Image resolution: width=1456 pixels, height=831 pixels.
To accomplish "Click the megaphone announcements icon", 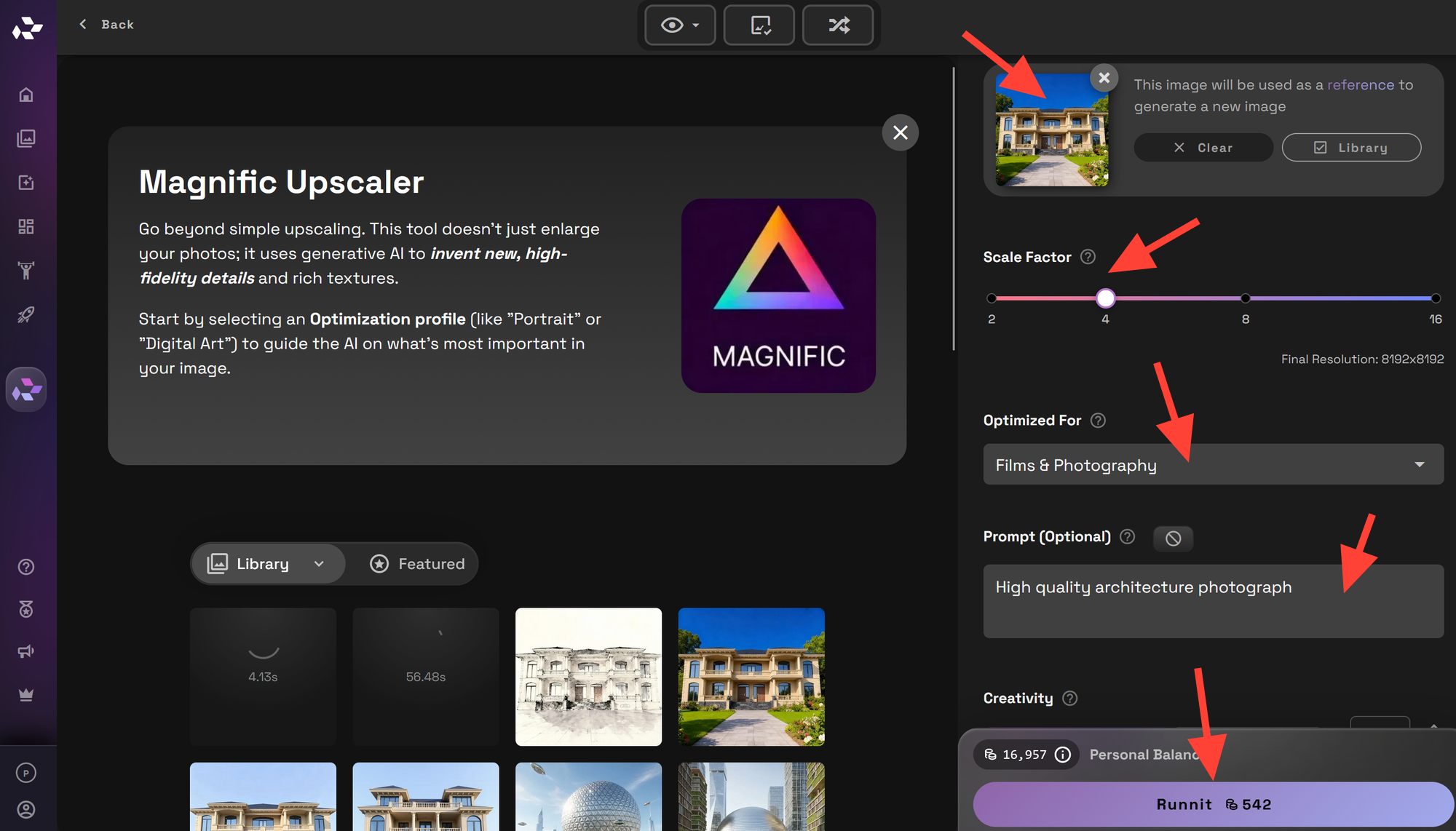I will [x=26, y=651].
